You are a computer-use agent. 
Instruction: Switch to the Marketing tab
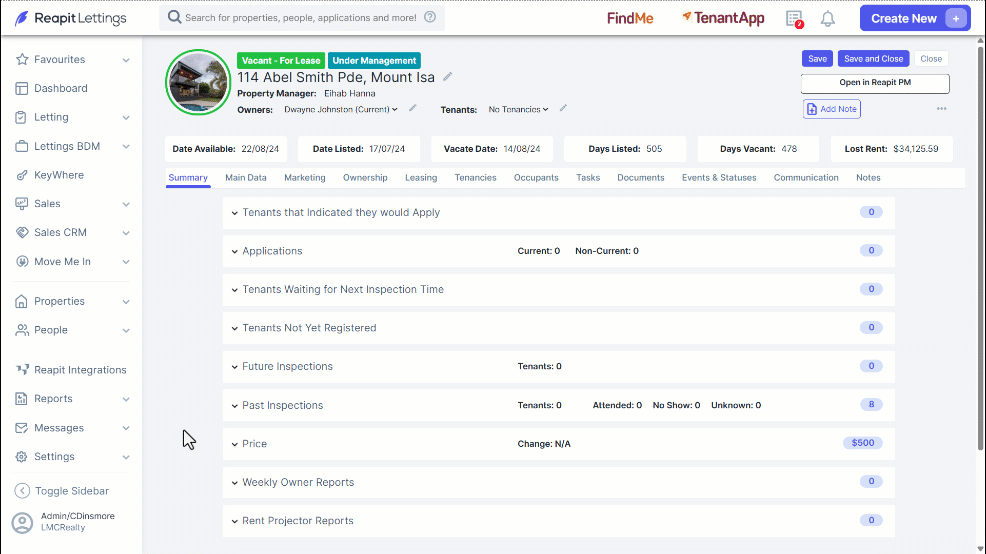tap(305, 178)
